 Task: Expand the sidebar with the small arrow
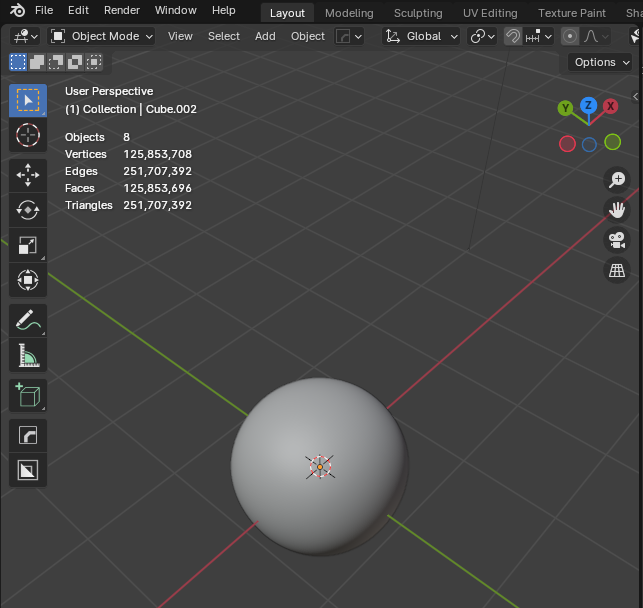636,96
